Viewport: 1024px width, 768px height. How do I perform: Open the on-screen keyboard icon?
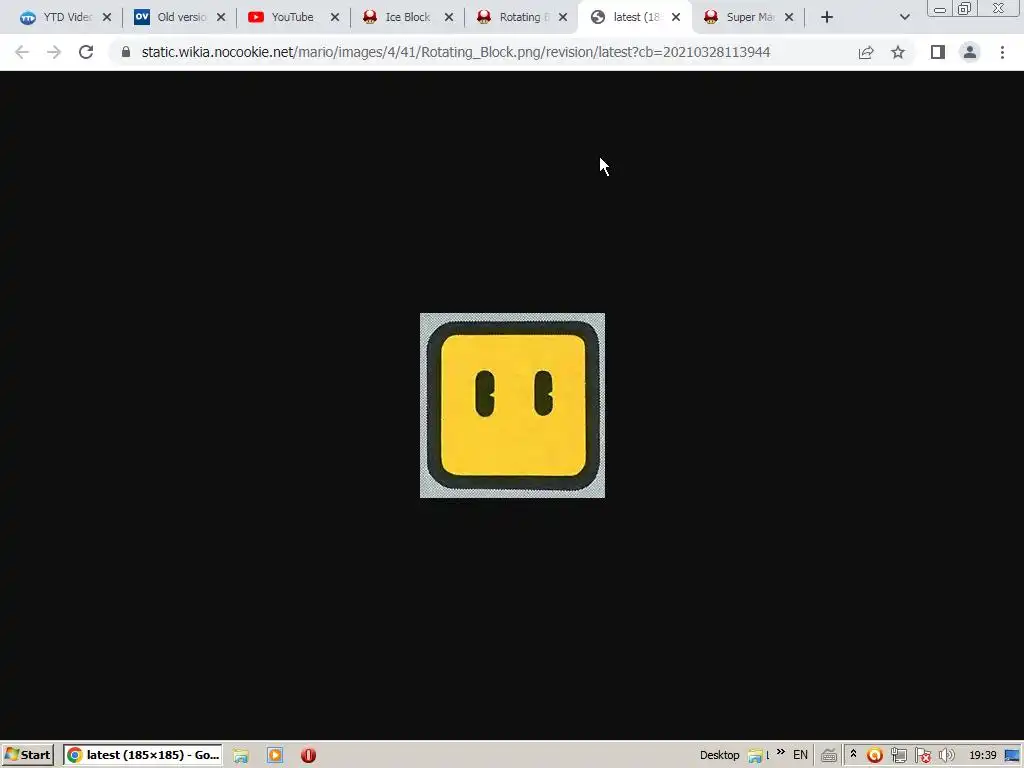829,756
